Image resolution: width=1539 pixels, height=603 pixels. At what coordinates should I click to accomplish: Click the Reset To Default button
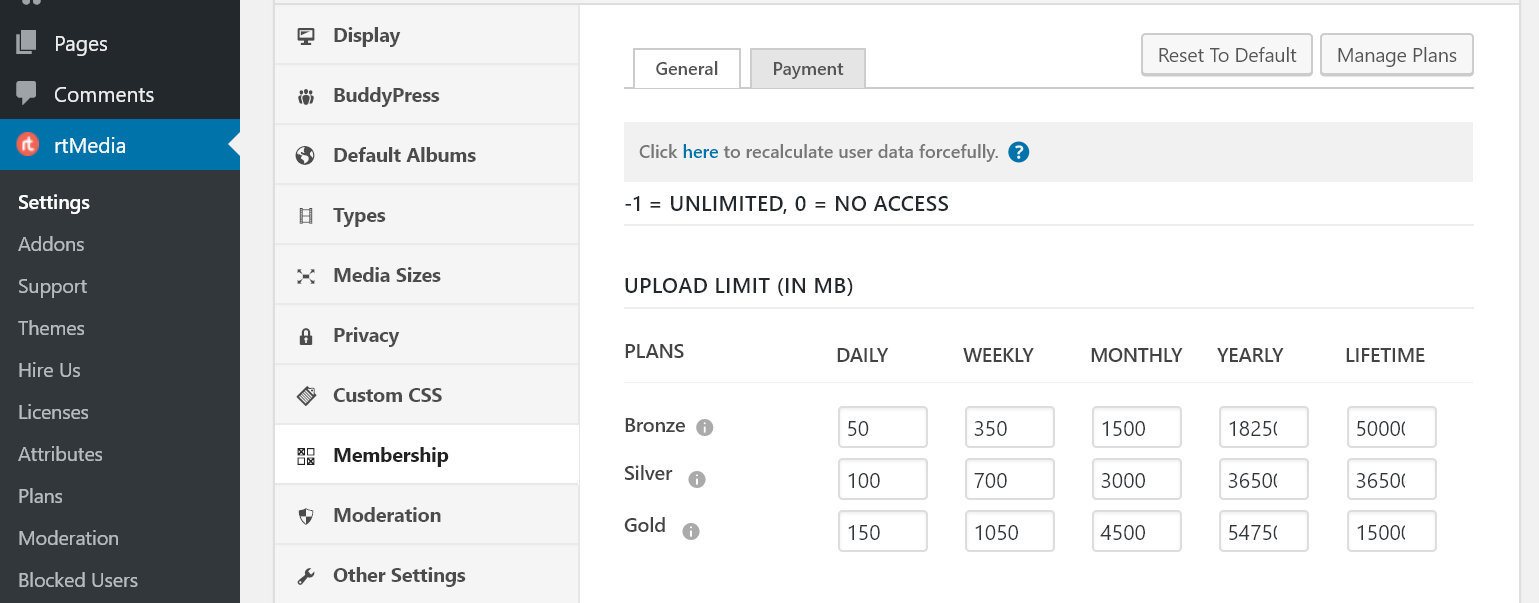pos(1226,54)
